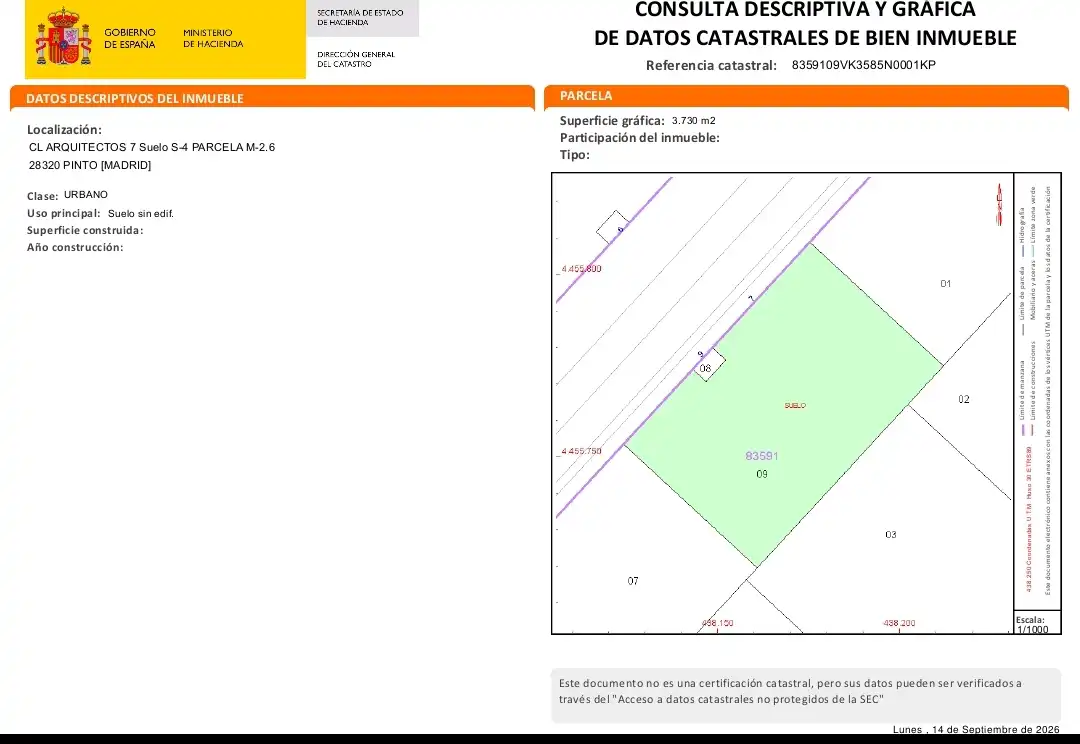Click the DE DATOS CATASTRALES DE BIEN INMUEBLE line
Viewport: 1080px width, 744px height.
tap(805, 38)
